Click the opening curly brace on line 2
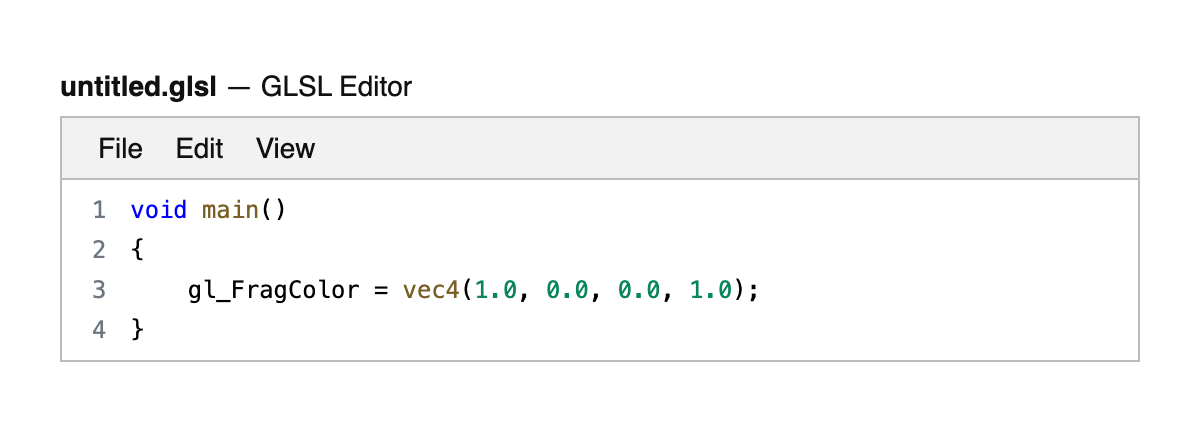Viewport: 1200px width, 430px height. (x=137, y=250)
